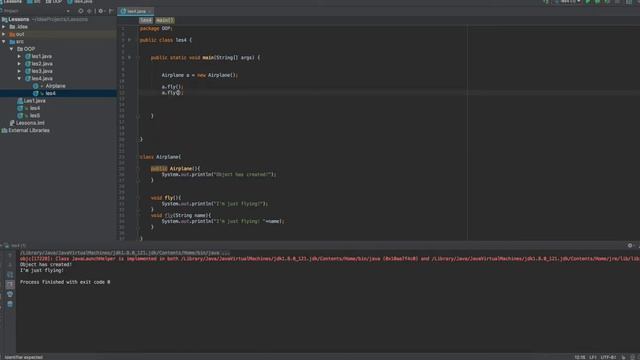The height and width of the screenshot is (360, 640).
Task: Toggle soft-wrap in Run console sidebar
Action: (x=10, y=275)
